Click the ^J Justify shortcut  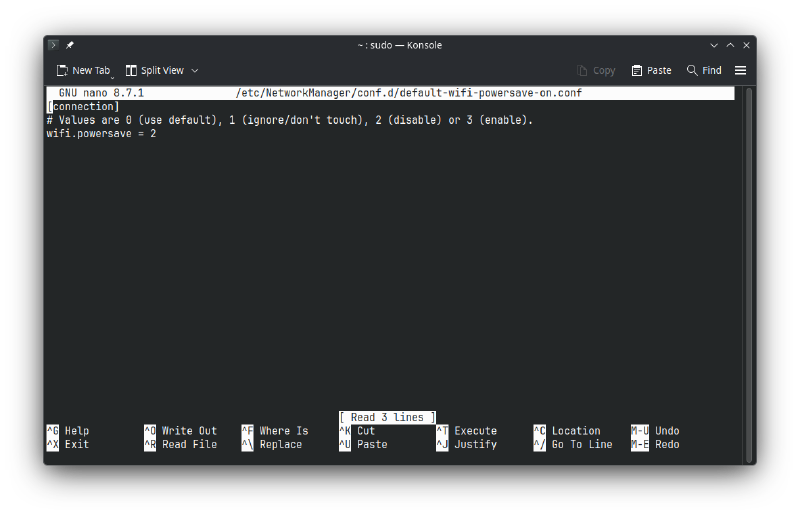[467, 445]
